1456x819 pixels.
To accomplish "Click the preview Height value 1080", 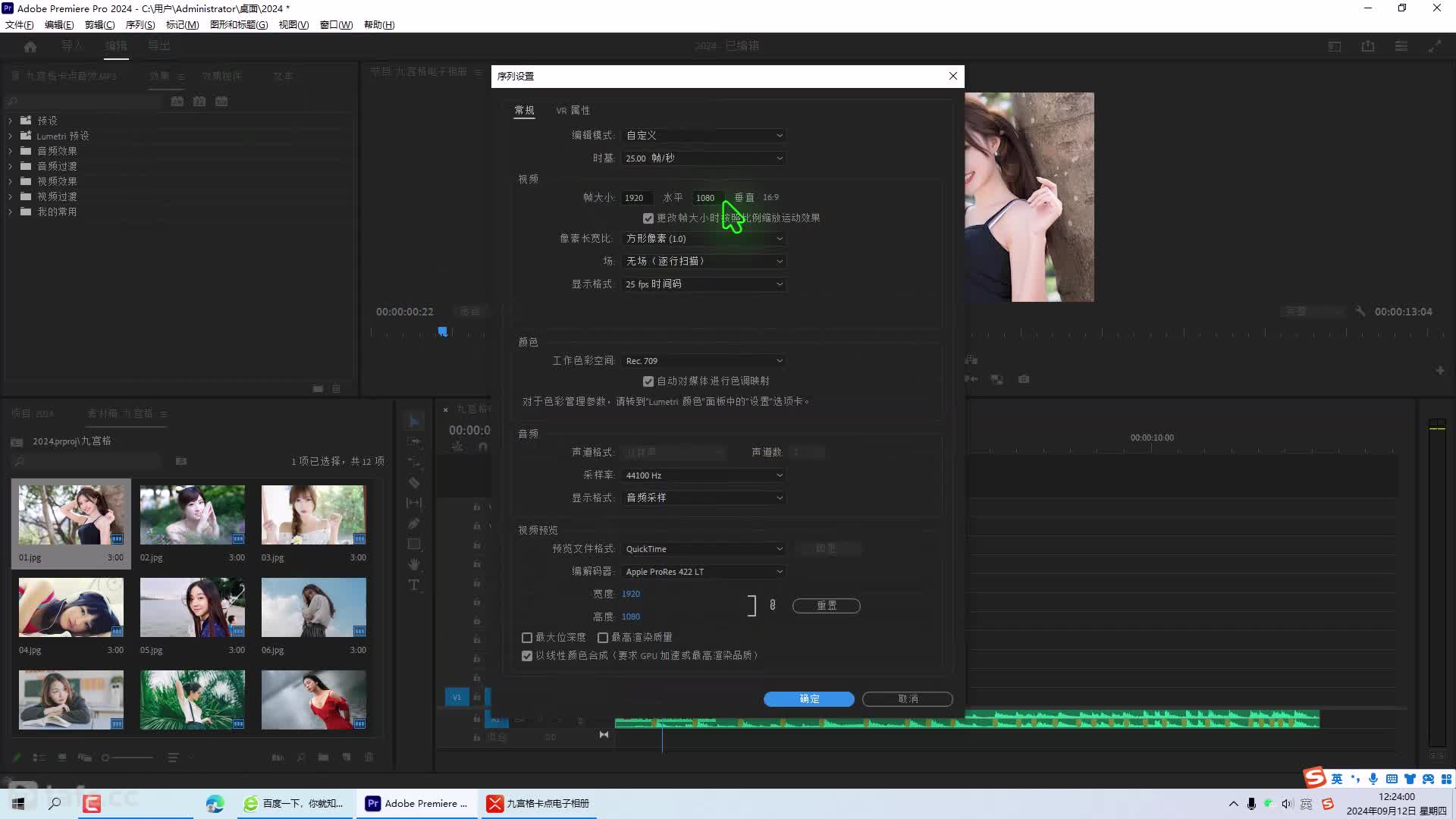I will pyautogui.click(x=631, y=617).
